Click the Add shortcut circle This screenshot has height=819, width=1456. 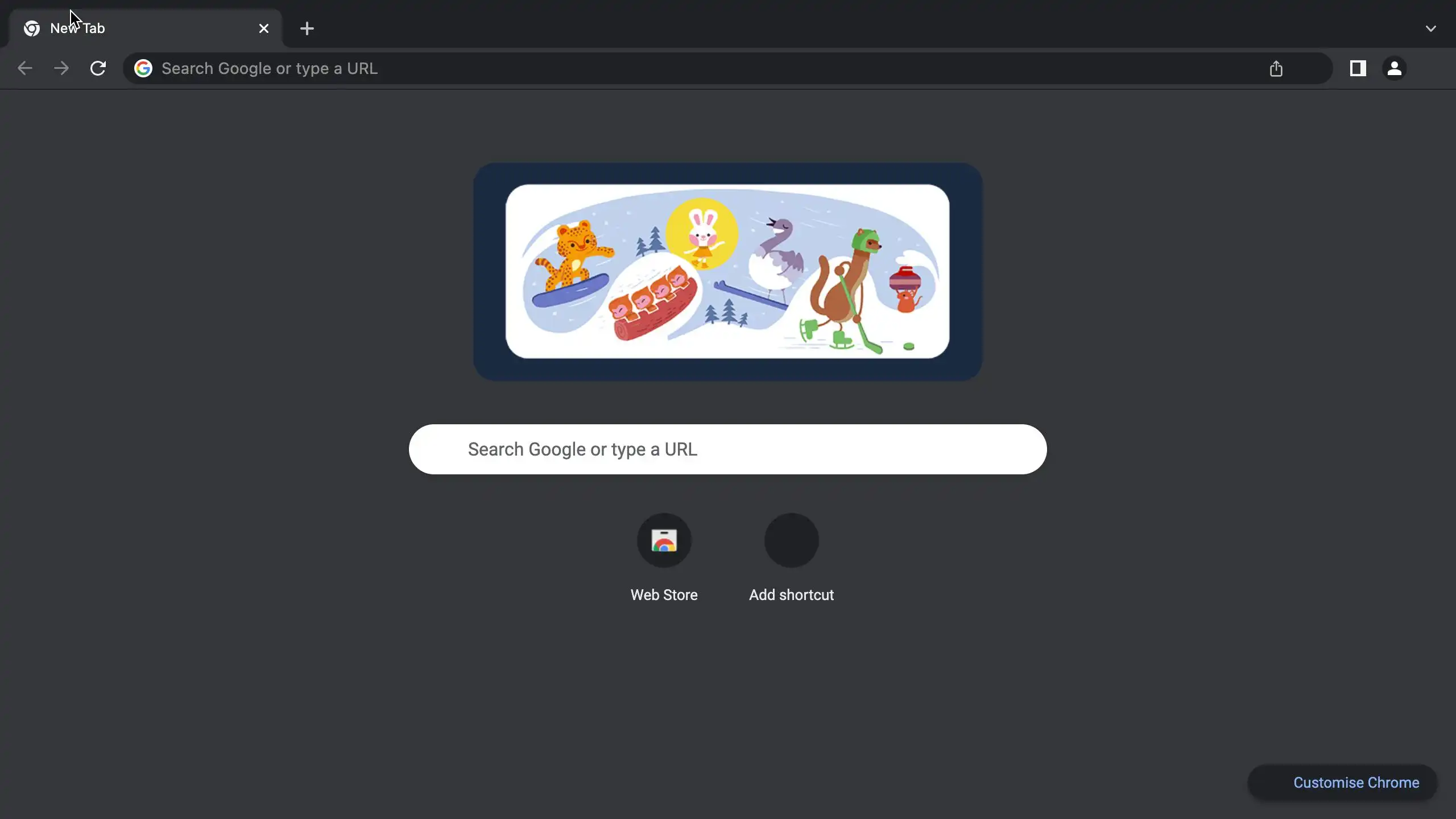[x=792, y=540]
